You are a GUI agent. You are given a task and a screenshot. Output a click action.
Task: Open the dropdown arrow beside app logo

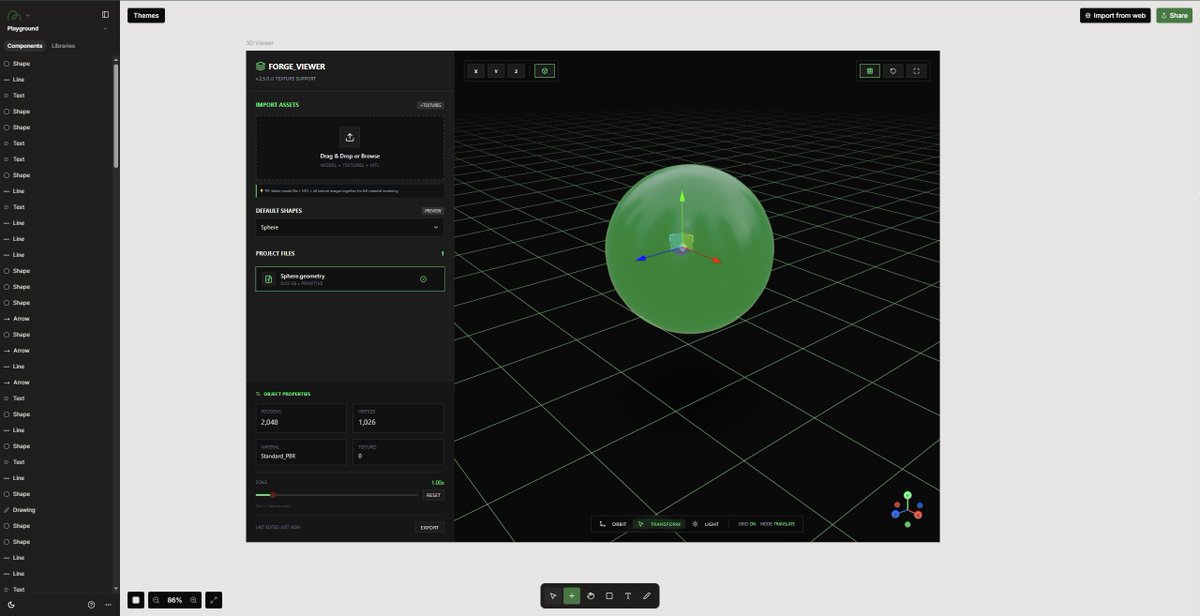(28, 16)
